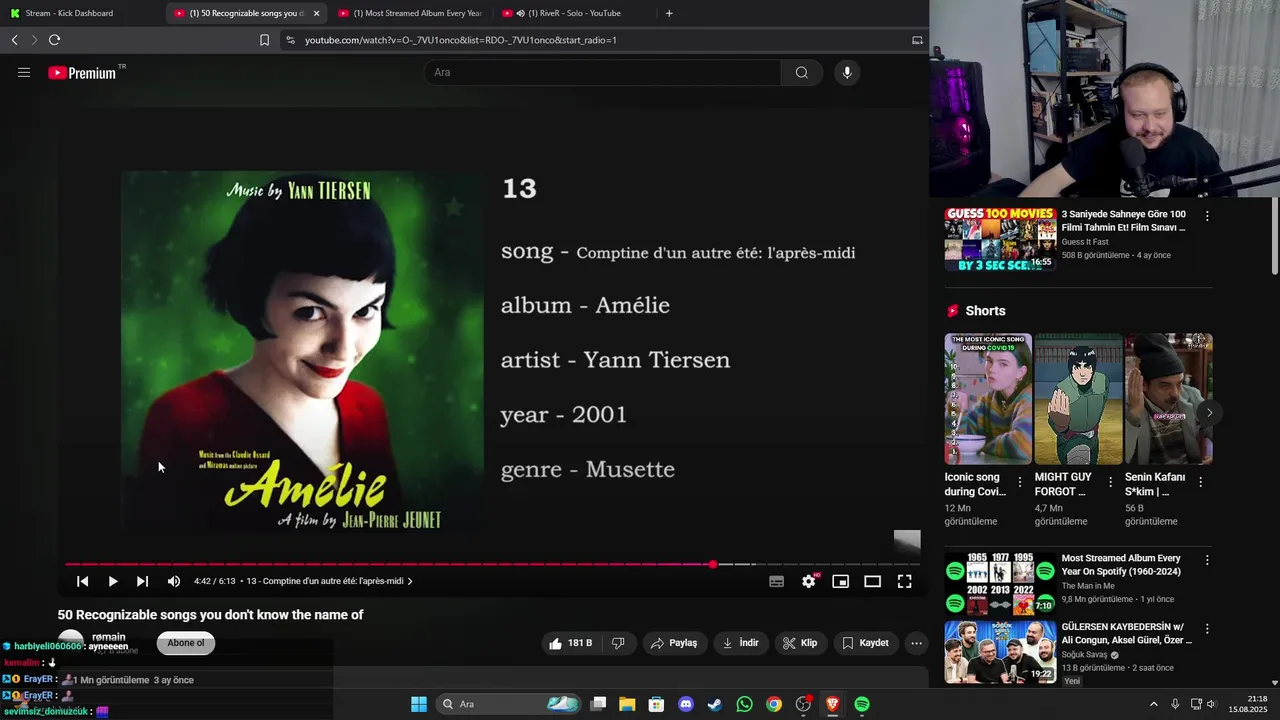Screen dimensions: 1280x720
Task: Switch to Most Streamed Album Every Year tab
Action: [410, 13]
